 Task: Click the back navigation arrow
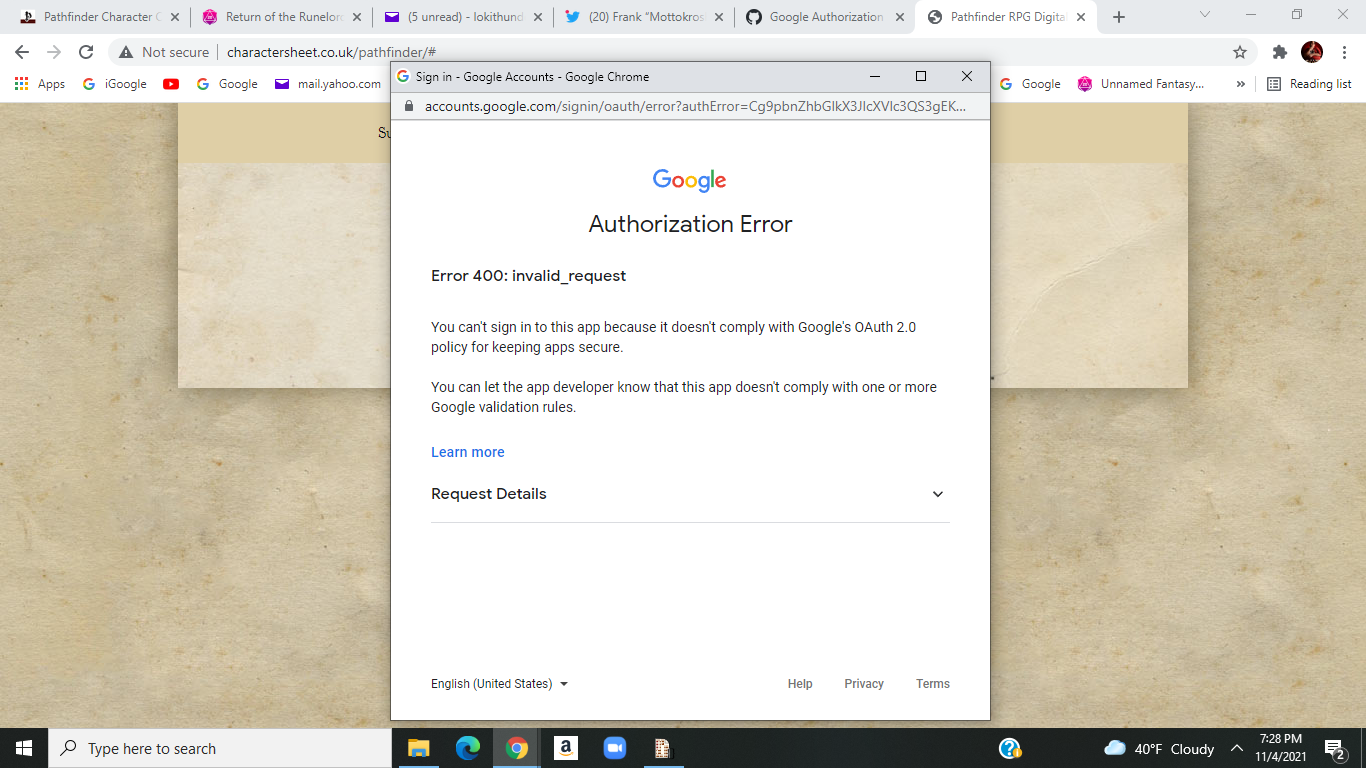21,50
